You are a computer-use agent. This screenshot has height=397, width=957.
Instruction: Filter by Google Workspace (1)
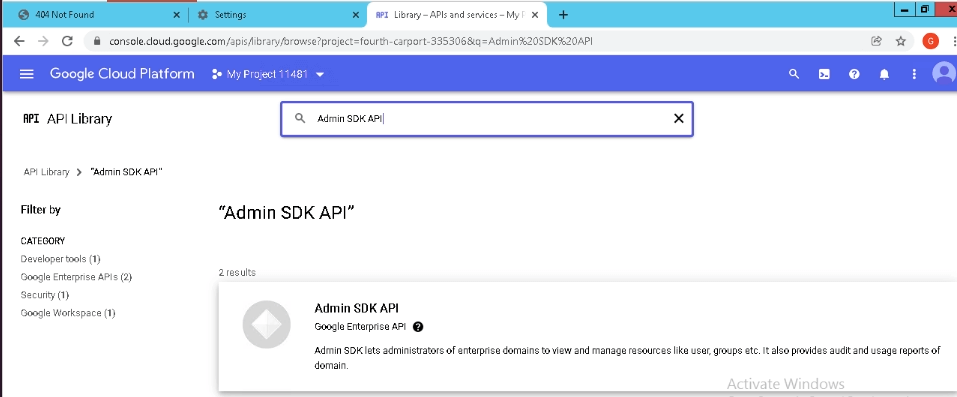coord(68,313)
